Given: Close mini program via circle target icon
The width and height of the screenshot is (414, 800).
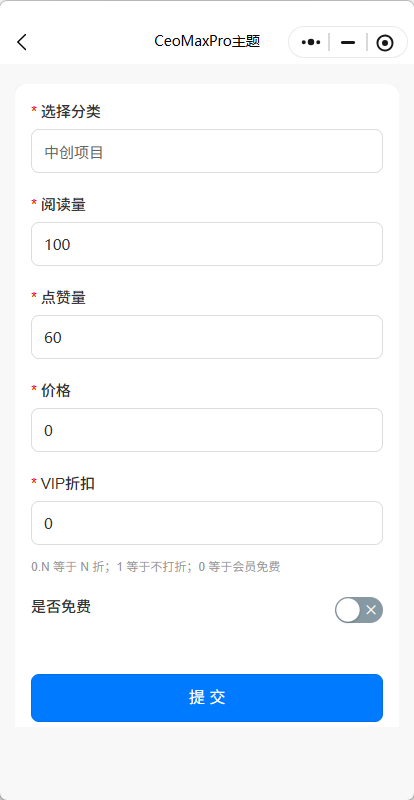Looking at the screenshot, I should point(385,43).
